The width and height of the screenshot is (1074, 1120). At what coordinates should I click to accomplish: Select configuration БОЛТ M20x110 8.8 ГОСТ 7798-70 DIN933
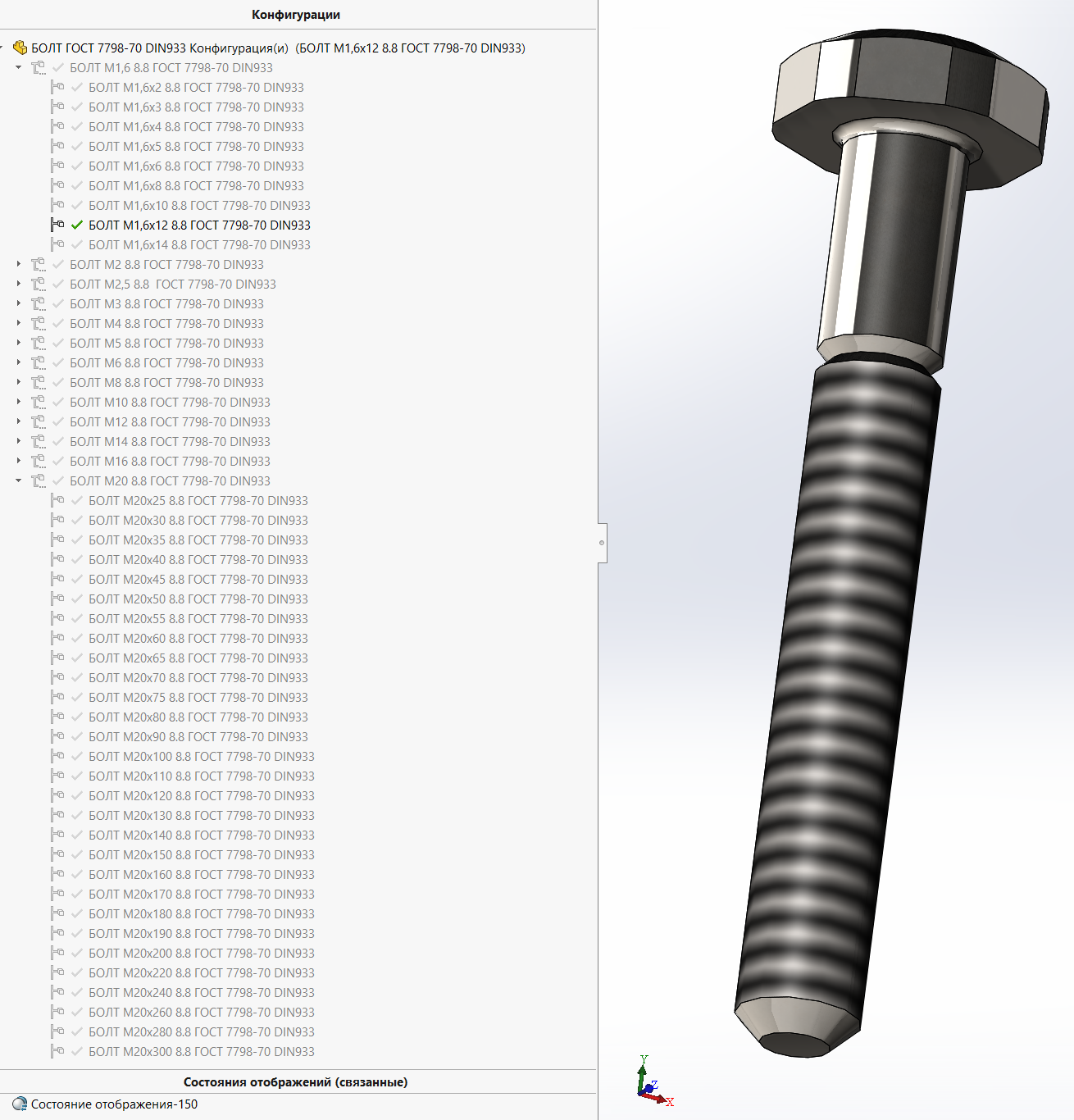tap(202, 776)
